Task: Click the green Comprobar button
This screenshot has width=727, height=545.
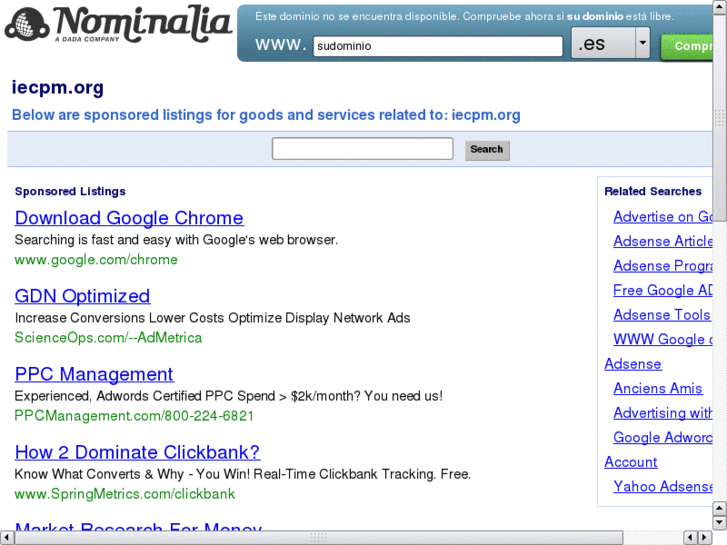Action: tap(687, 46)
